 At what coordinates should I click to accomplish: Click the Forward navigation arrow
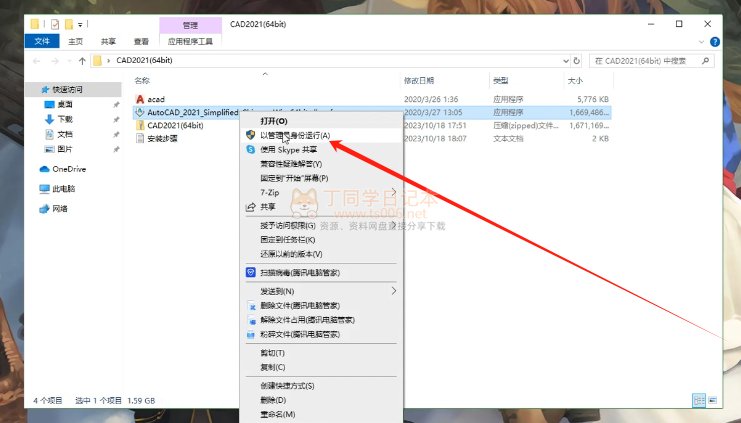[55, 61]
